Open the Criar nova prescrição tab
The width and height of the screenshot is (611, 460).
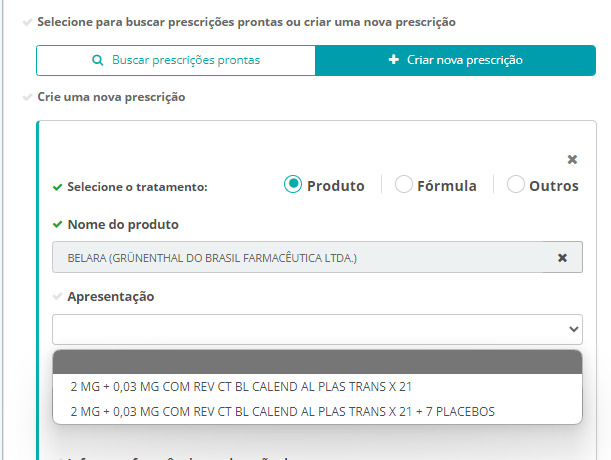click(463, 60)
